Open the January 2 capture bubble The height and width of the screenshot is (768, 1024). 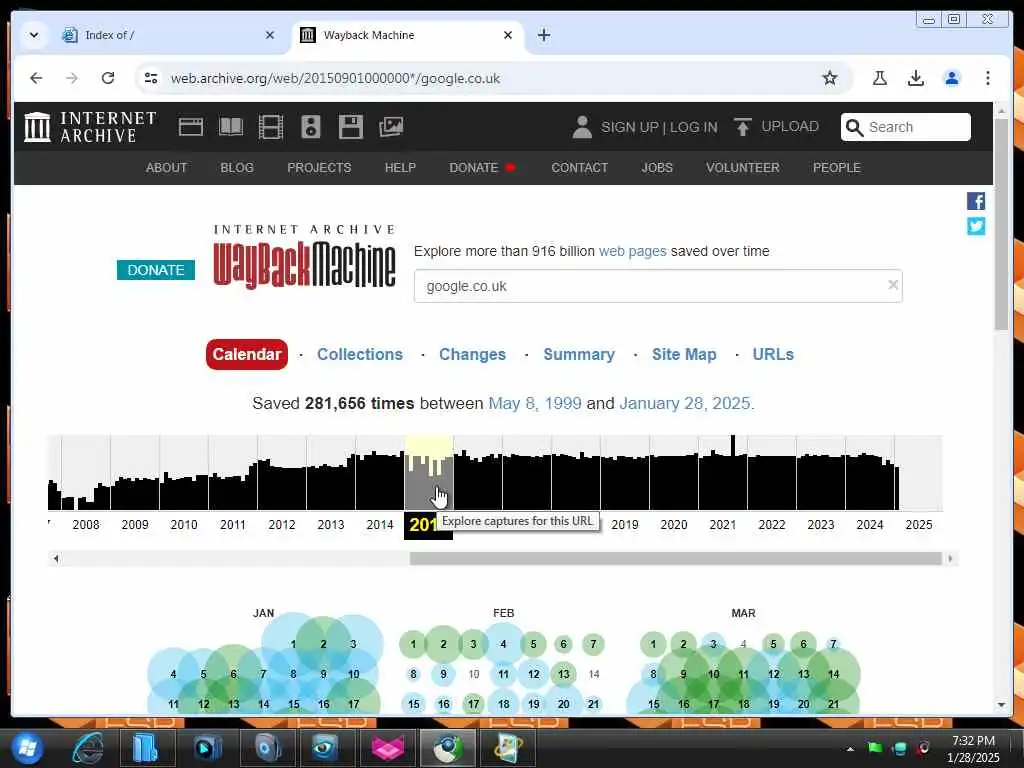point(323,644)
